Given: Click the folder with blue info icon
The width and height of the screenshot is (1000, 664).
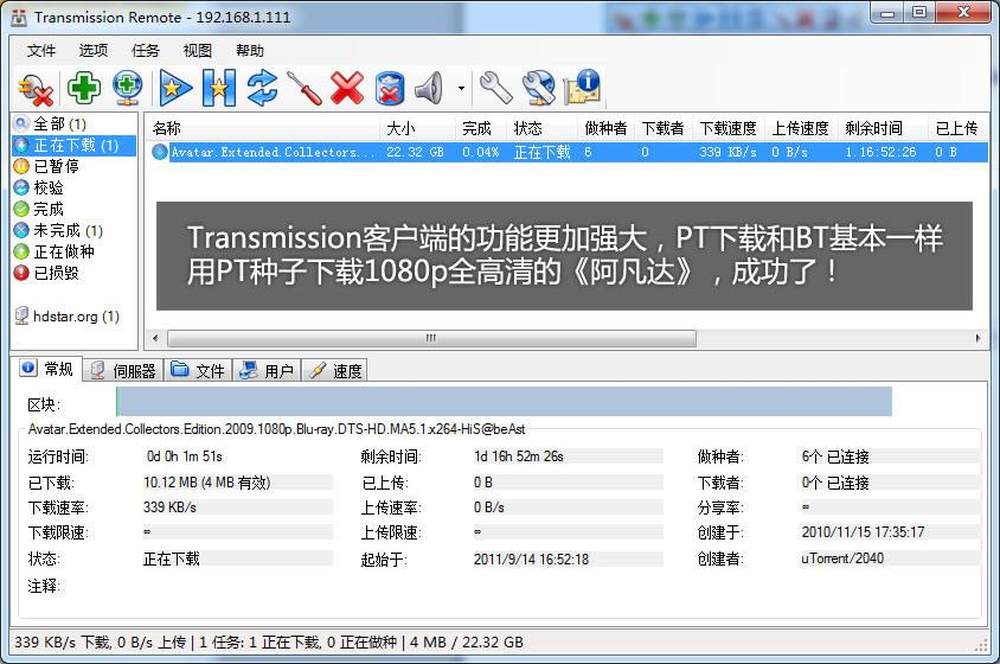Looking at the screenshot, I should pos(582,88).
